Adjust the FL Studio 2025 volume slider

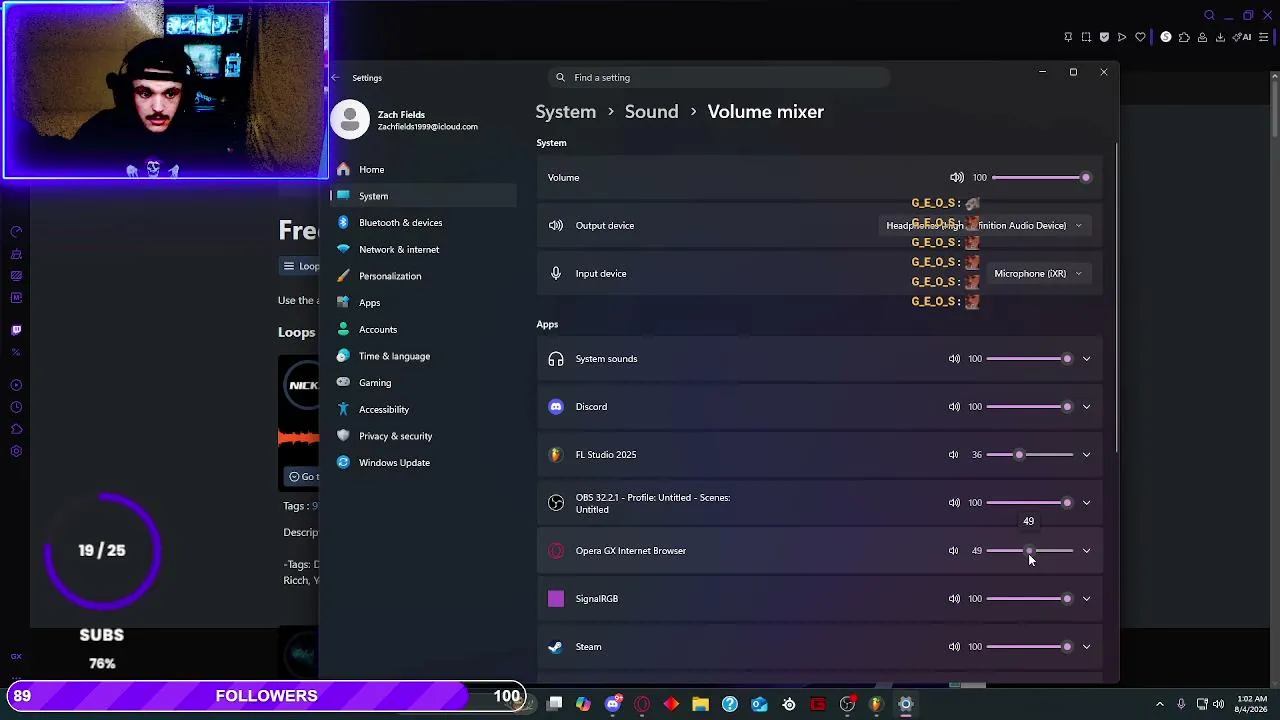[1030, 455]
